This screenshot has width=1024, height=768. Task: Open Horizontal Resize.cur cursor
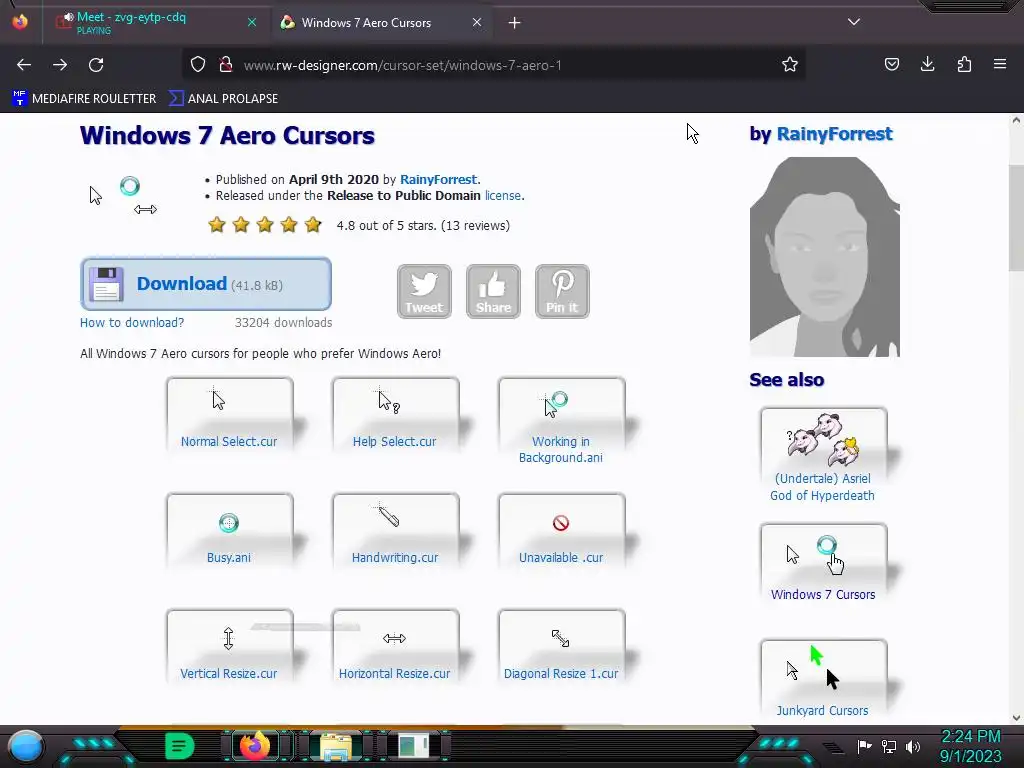(x=395, y=647)
